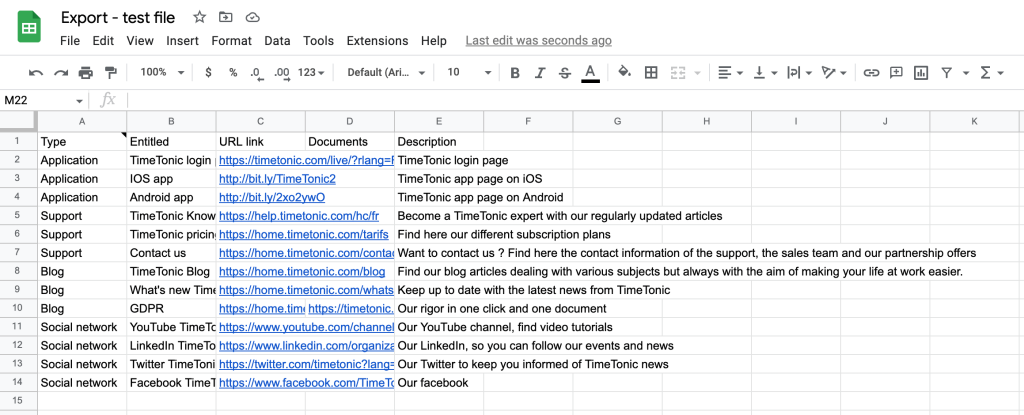The height and width of the screenshot is (415, 1024).
Task: Select the column E header
Action: (x=439, y=121)
